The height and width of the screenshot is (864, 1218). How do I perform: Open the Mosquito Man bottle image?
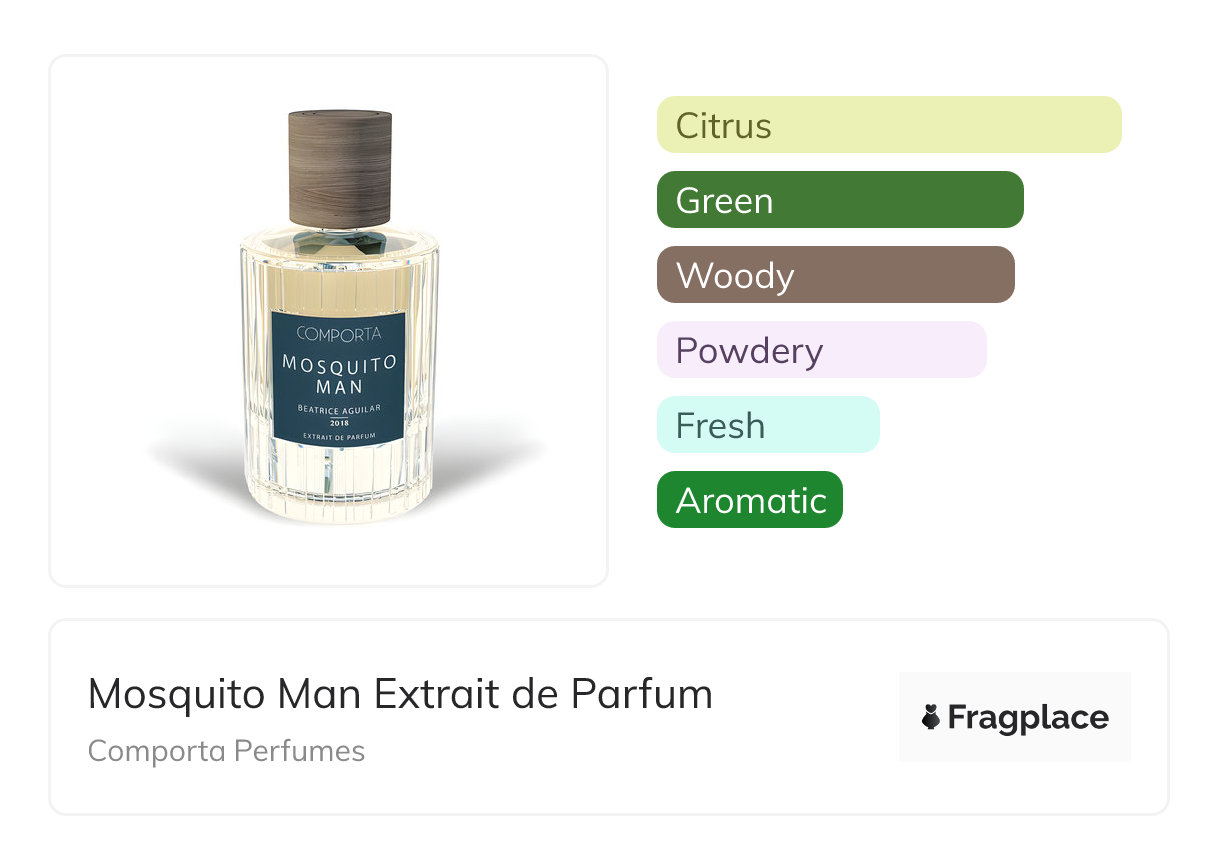(340, 316)
